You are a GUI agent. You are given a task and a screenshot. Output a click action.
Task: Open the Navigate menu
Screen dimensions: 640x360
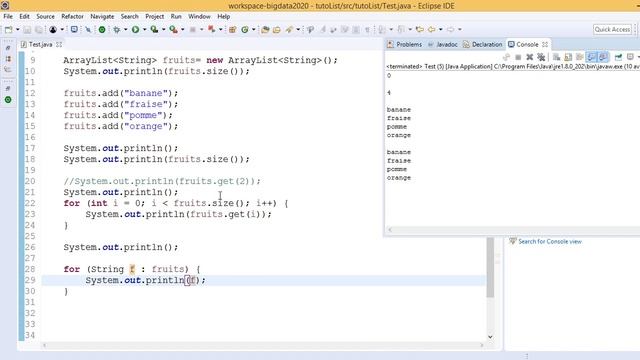pos(102,16)
